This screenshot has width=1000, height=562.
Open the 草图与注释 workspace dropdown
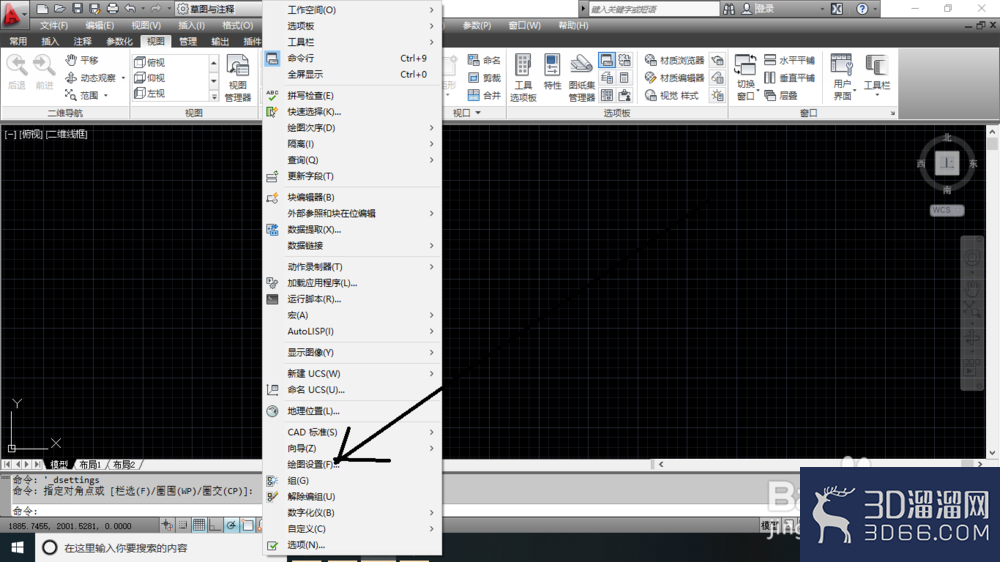pos(217,9)
